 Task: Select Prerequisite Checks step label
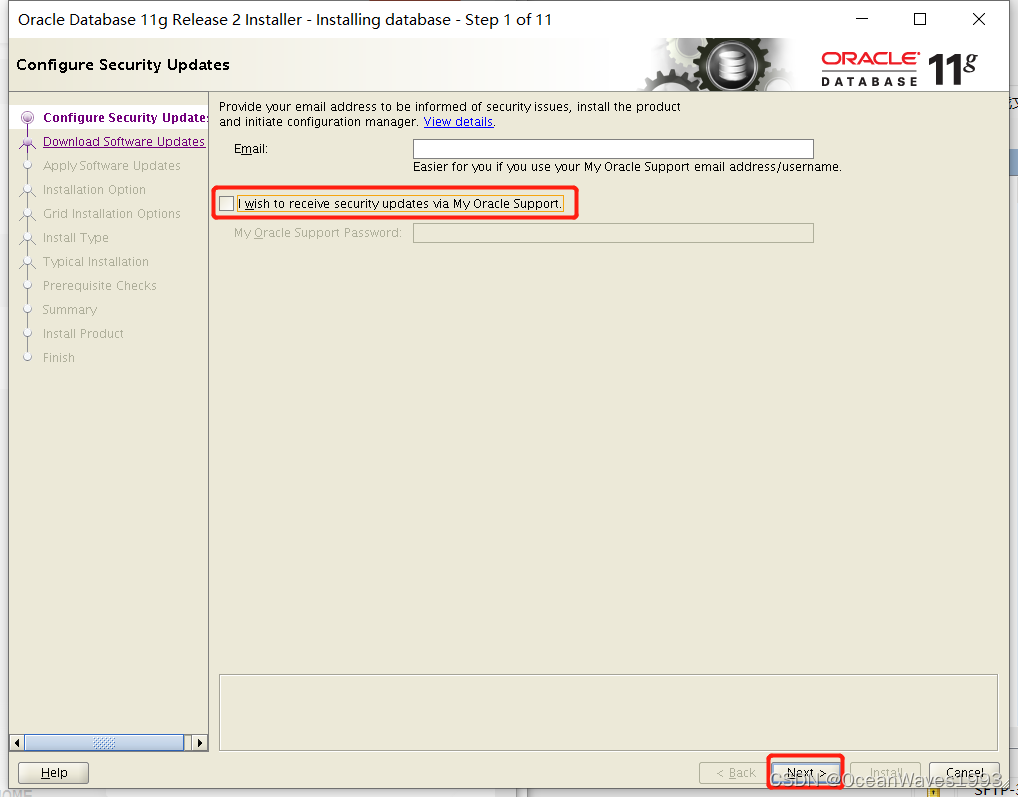pyautogui.click(x=99, y=286)
